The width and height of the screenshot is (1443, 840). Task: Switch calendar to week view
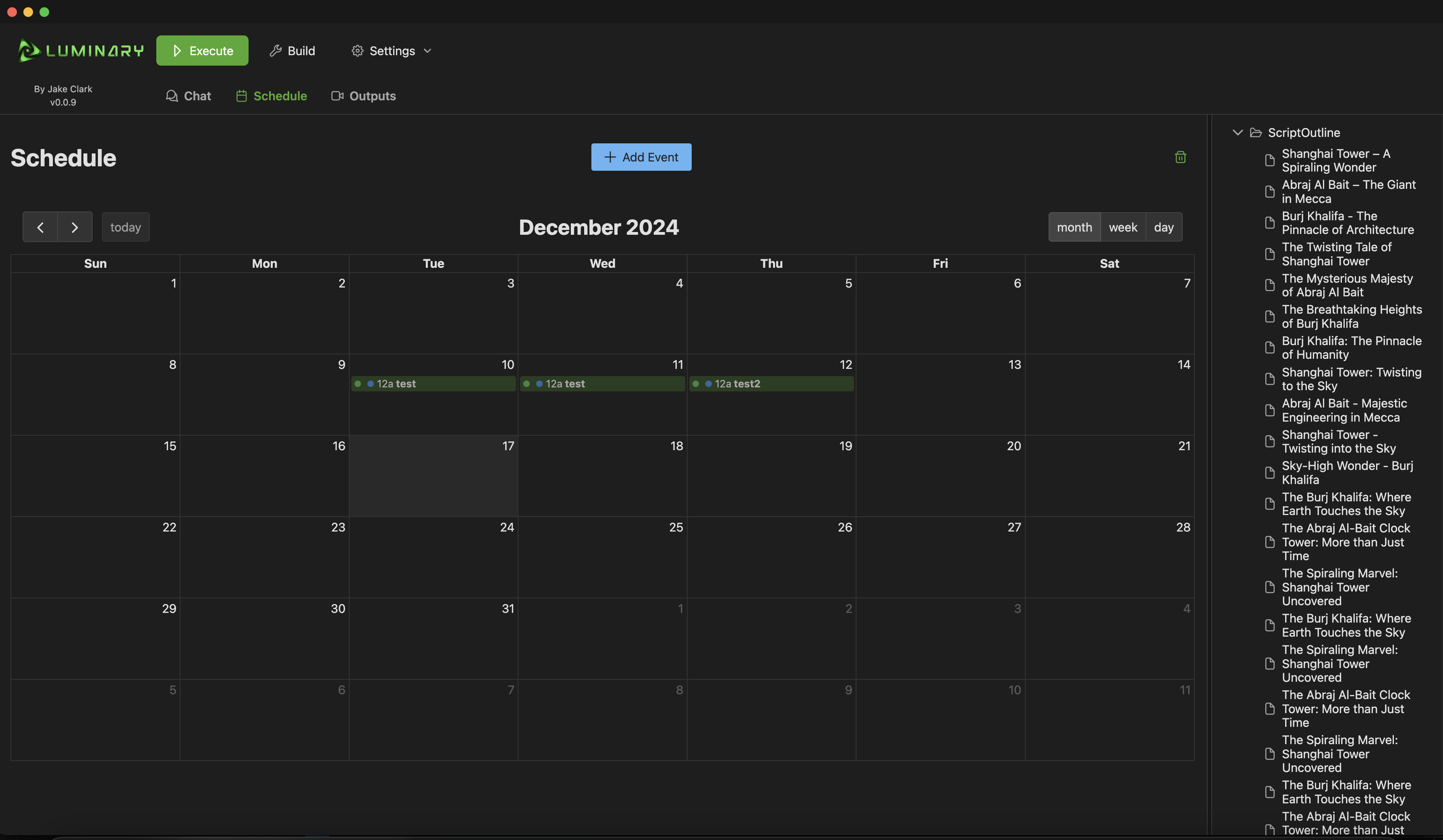(1123, 227)
